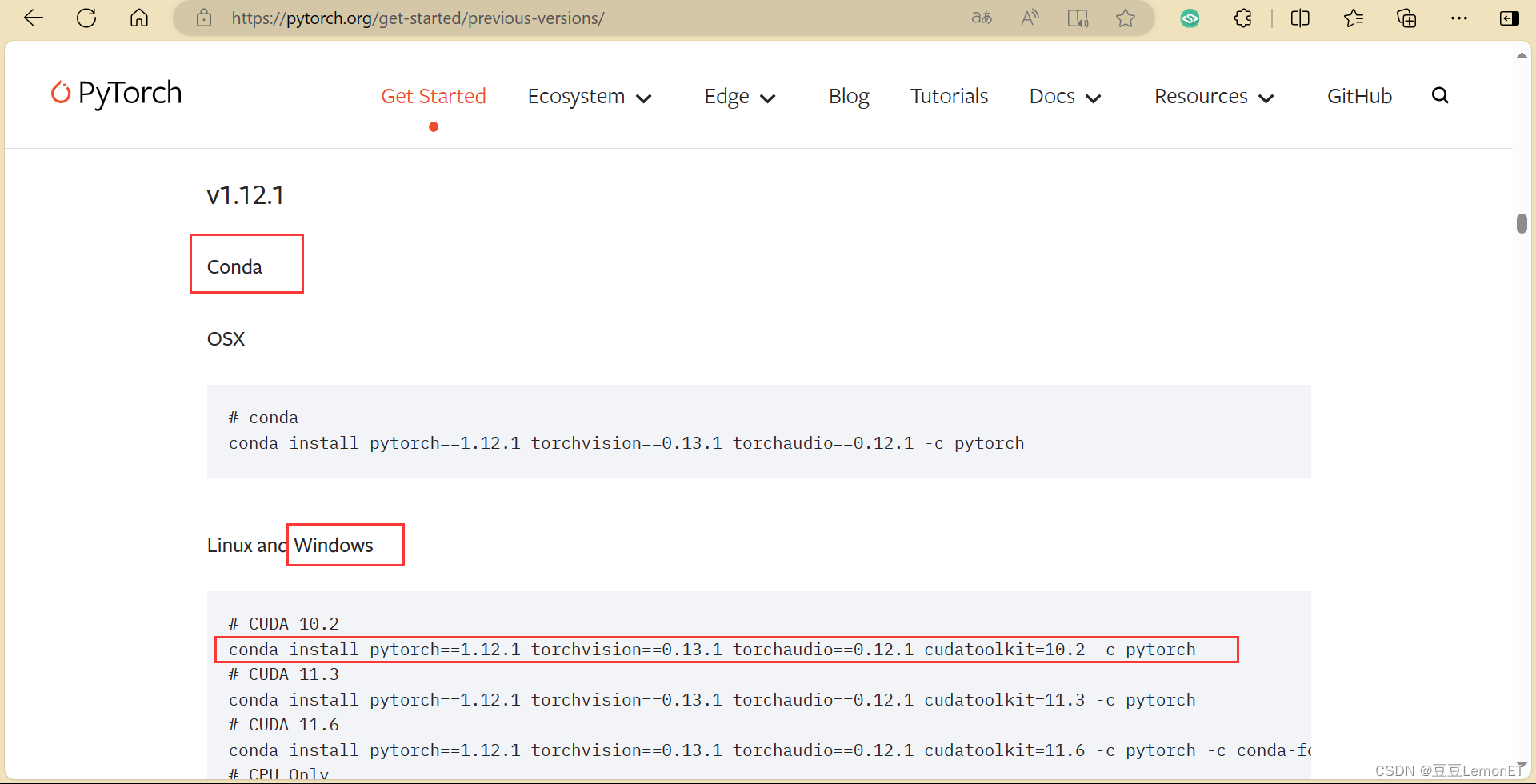Open the sidebar toggle icon at far right

(x=1510, y=18)
